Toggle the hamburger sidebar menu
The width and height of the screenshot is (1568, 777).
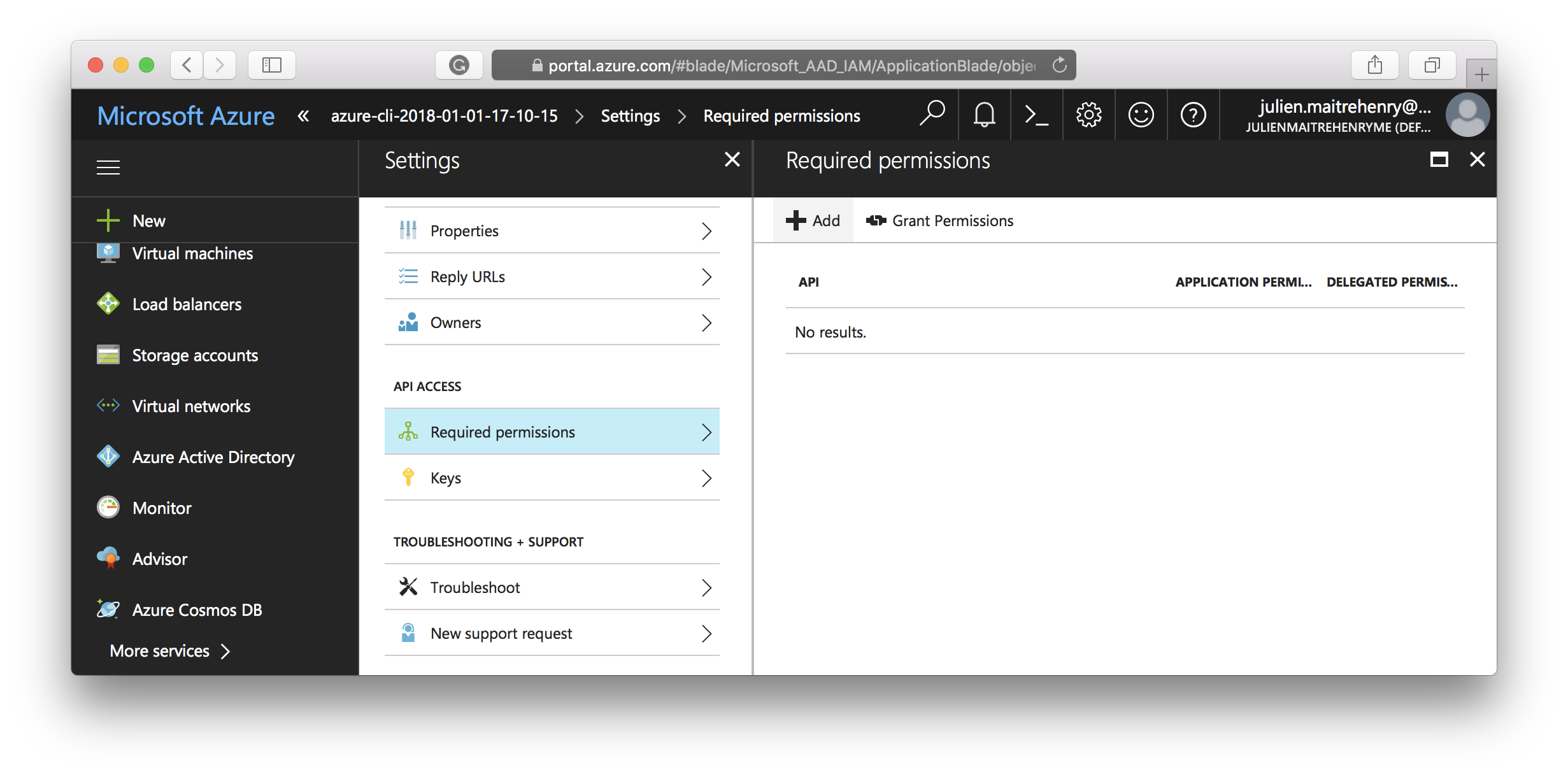click(x=108, y=167)
